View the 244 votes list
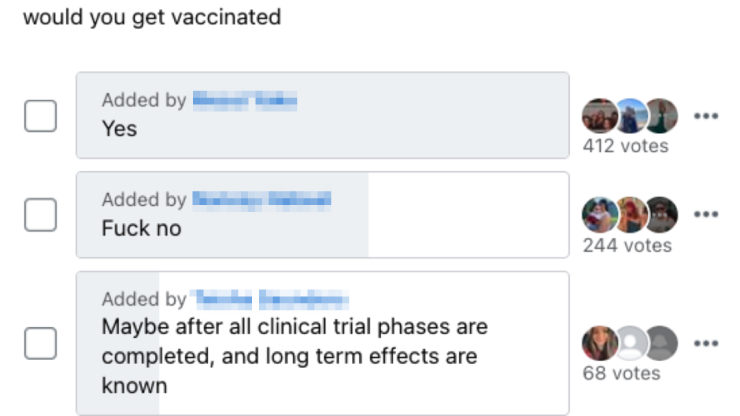This screenshot has width=740, height=416. coord(627,245)
